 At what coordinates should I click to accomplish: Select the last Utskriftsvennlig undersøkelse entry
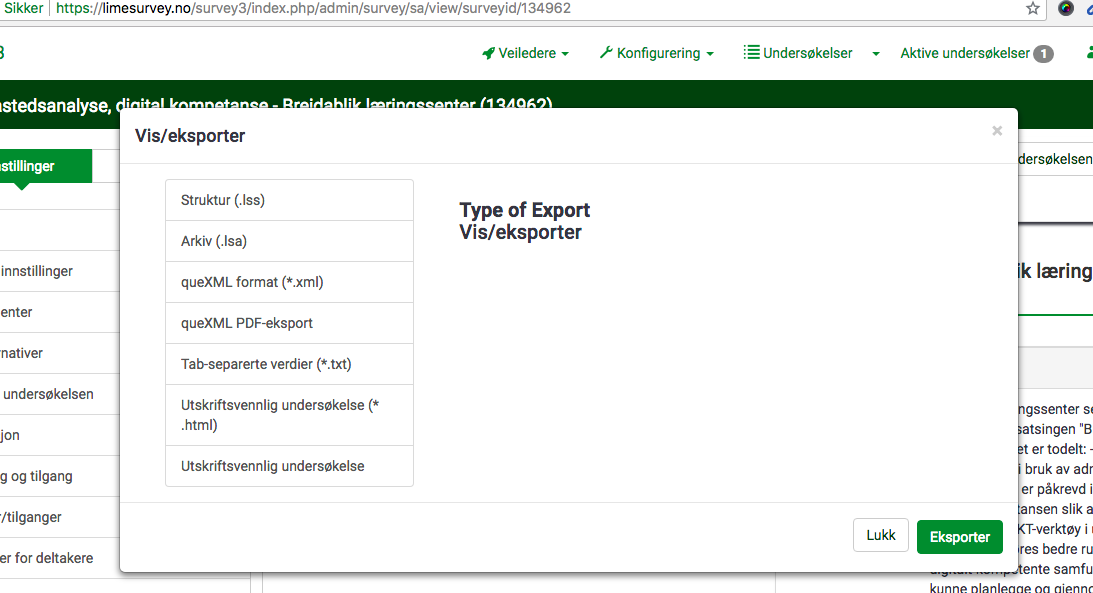(289, 466)
